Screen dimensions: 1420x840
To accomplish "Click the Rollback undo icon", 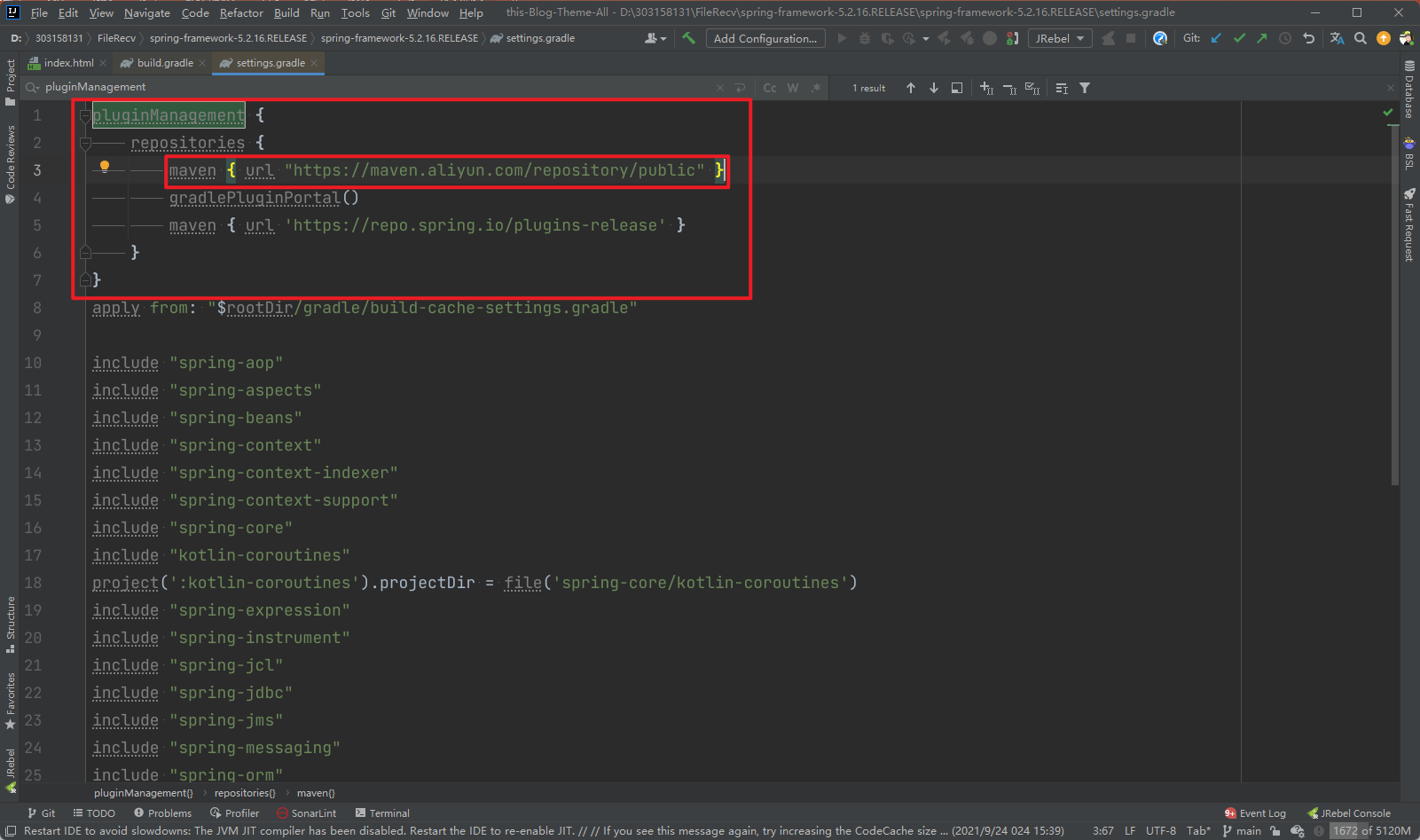I will [1308, 38].
